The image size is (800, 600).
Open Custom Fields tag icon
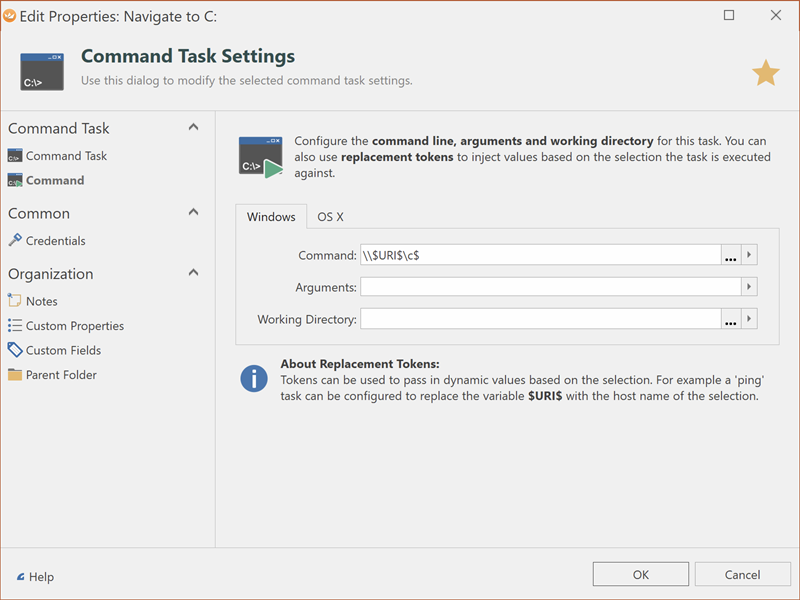(15, 350)
